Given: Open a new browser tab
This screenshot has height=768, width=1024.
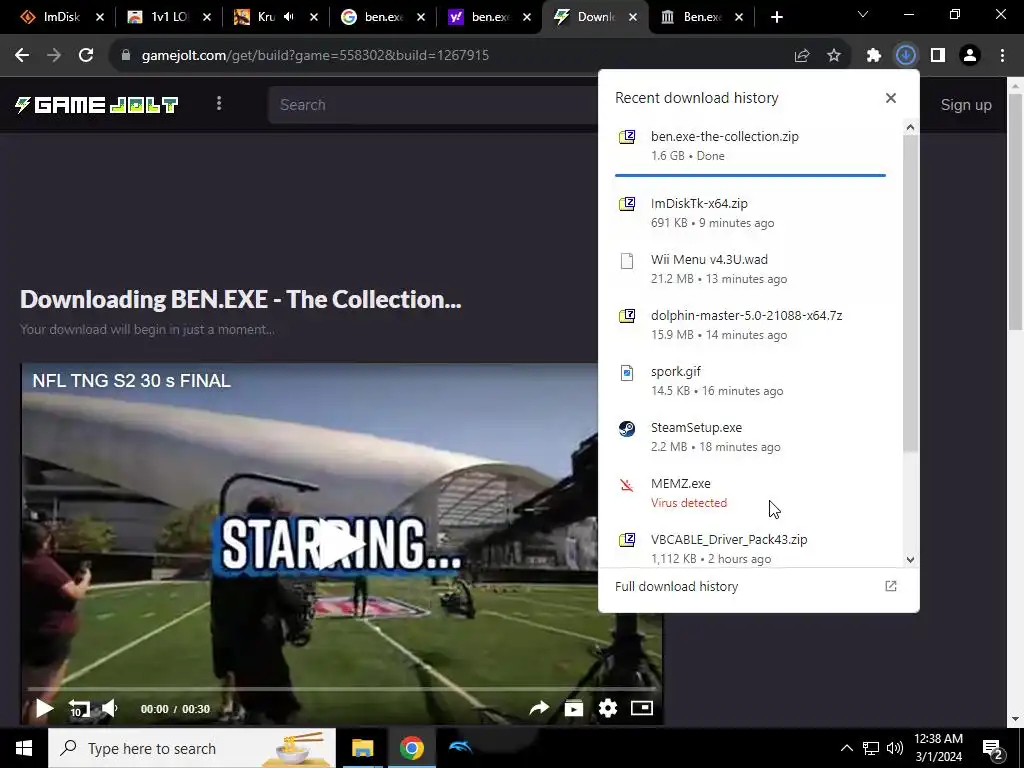Looking at the screenshot, I should tap(776, 18).
